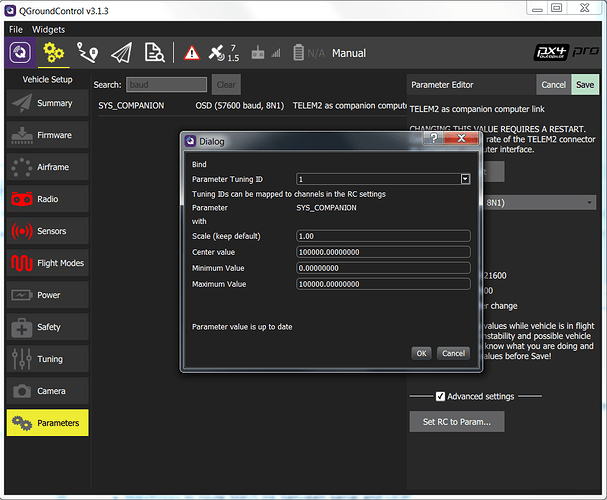The height and width of the screenshot is (500, 607).
Task: Click the Center value input field
Action: 383,252
